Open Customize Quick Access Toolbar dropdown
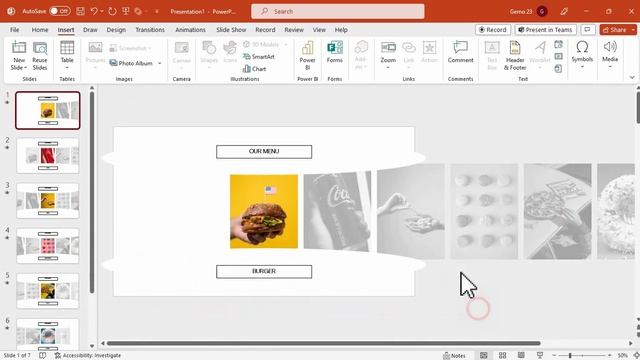Screen dimensions: 640x360 [x=157, y=11]
